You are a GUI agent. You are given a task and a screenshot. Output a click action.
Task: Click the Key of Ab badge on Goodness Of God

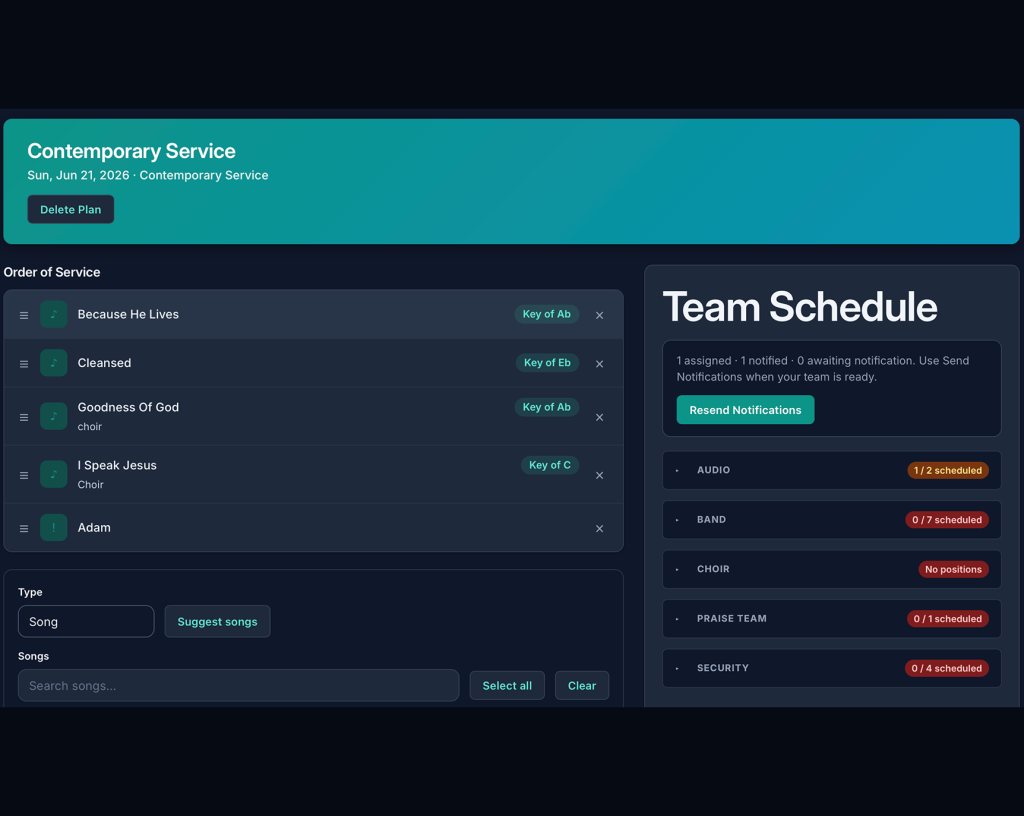547,407
